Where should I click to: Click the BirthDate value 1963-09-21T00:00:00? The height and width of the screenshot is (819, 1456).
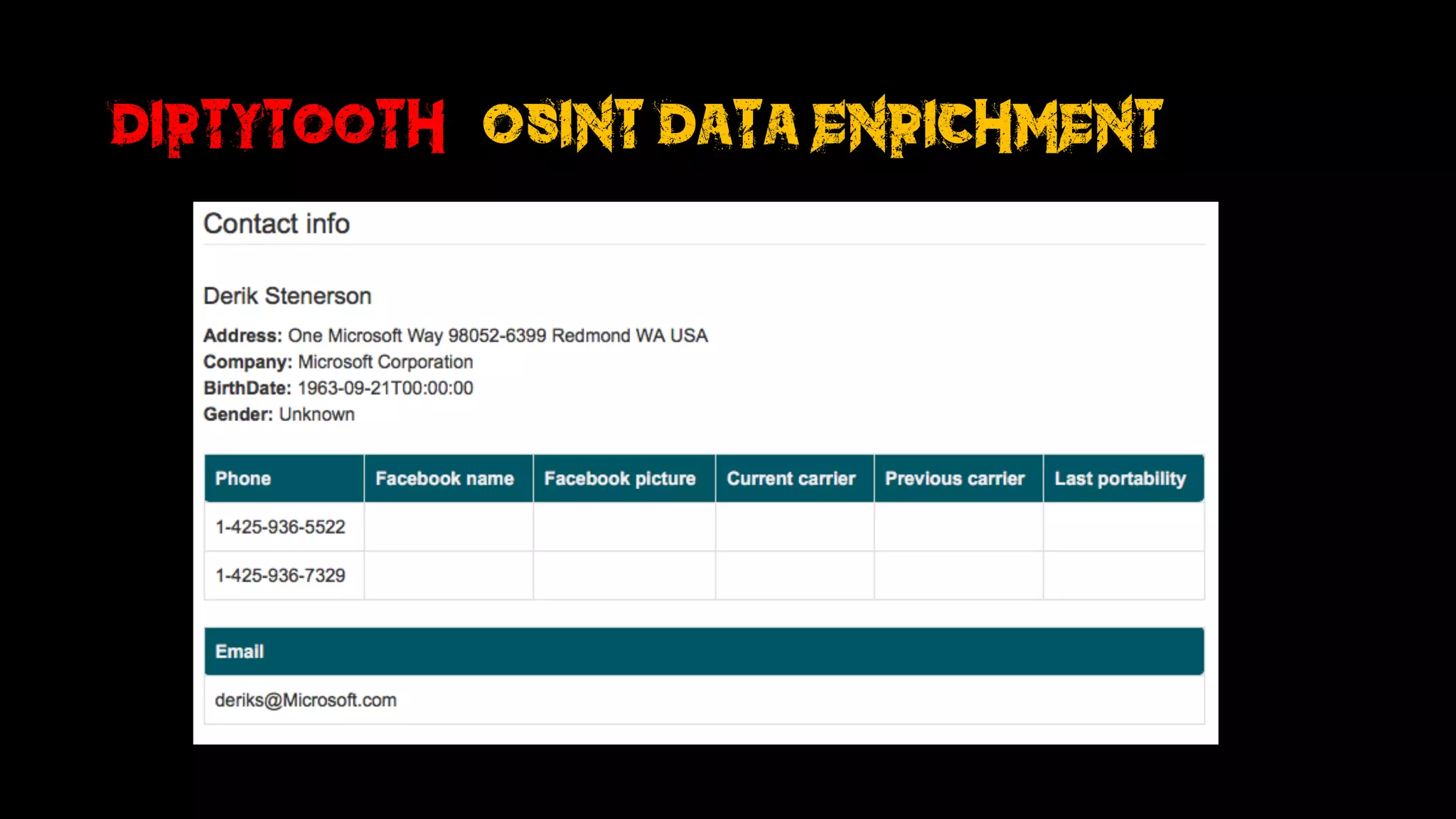(x=385, y=388)
